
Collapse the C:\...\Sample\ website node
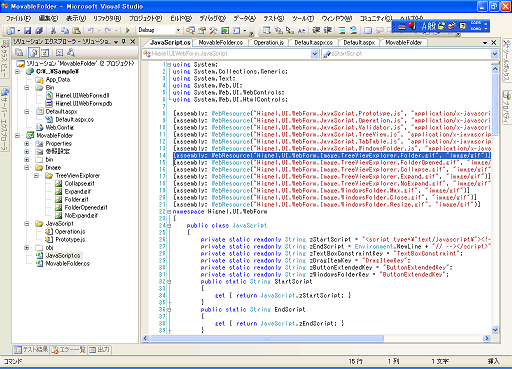(x=18, y=71)
